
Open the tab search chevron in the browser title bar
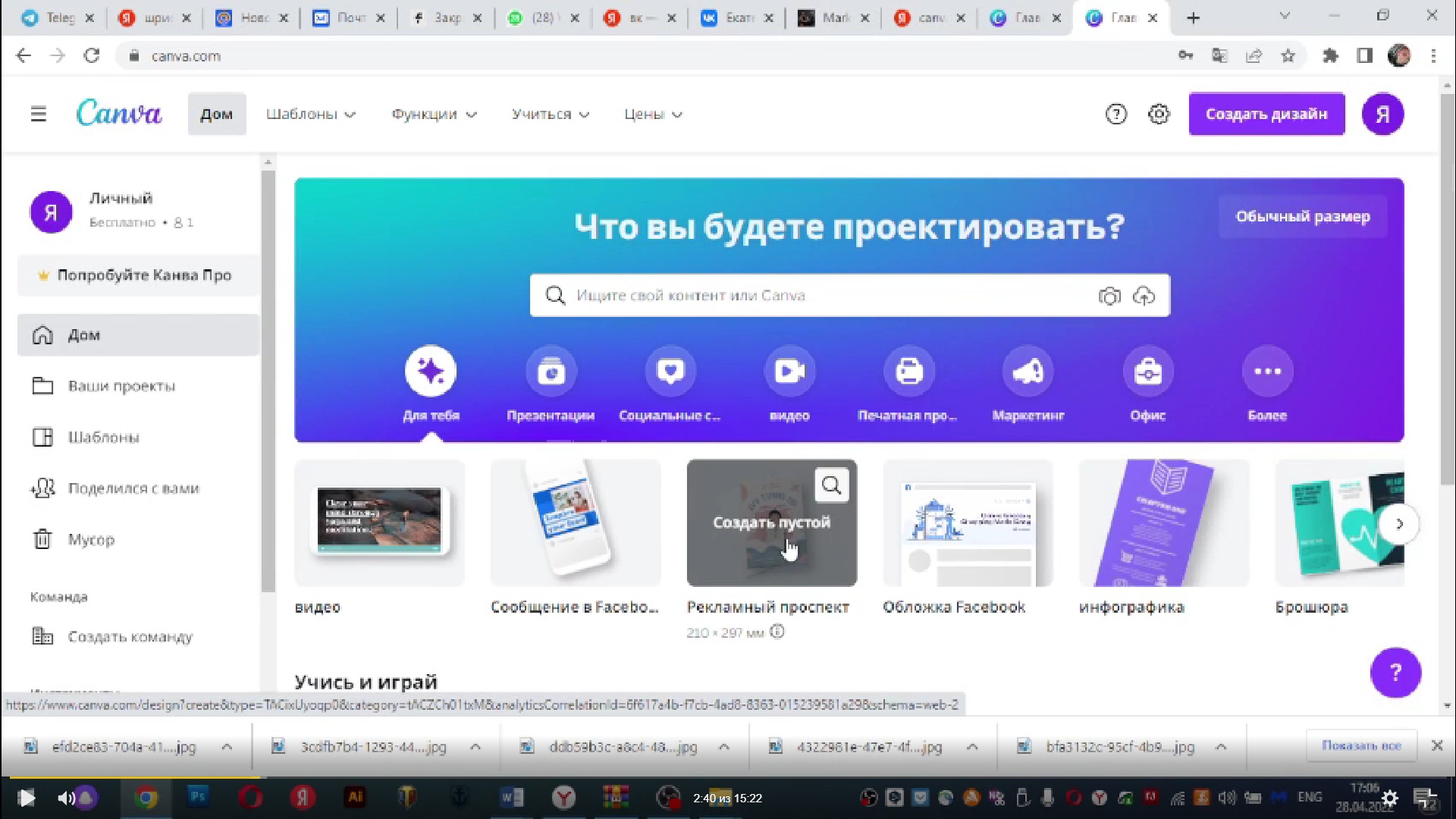(1284, 16)
